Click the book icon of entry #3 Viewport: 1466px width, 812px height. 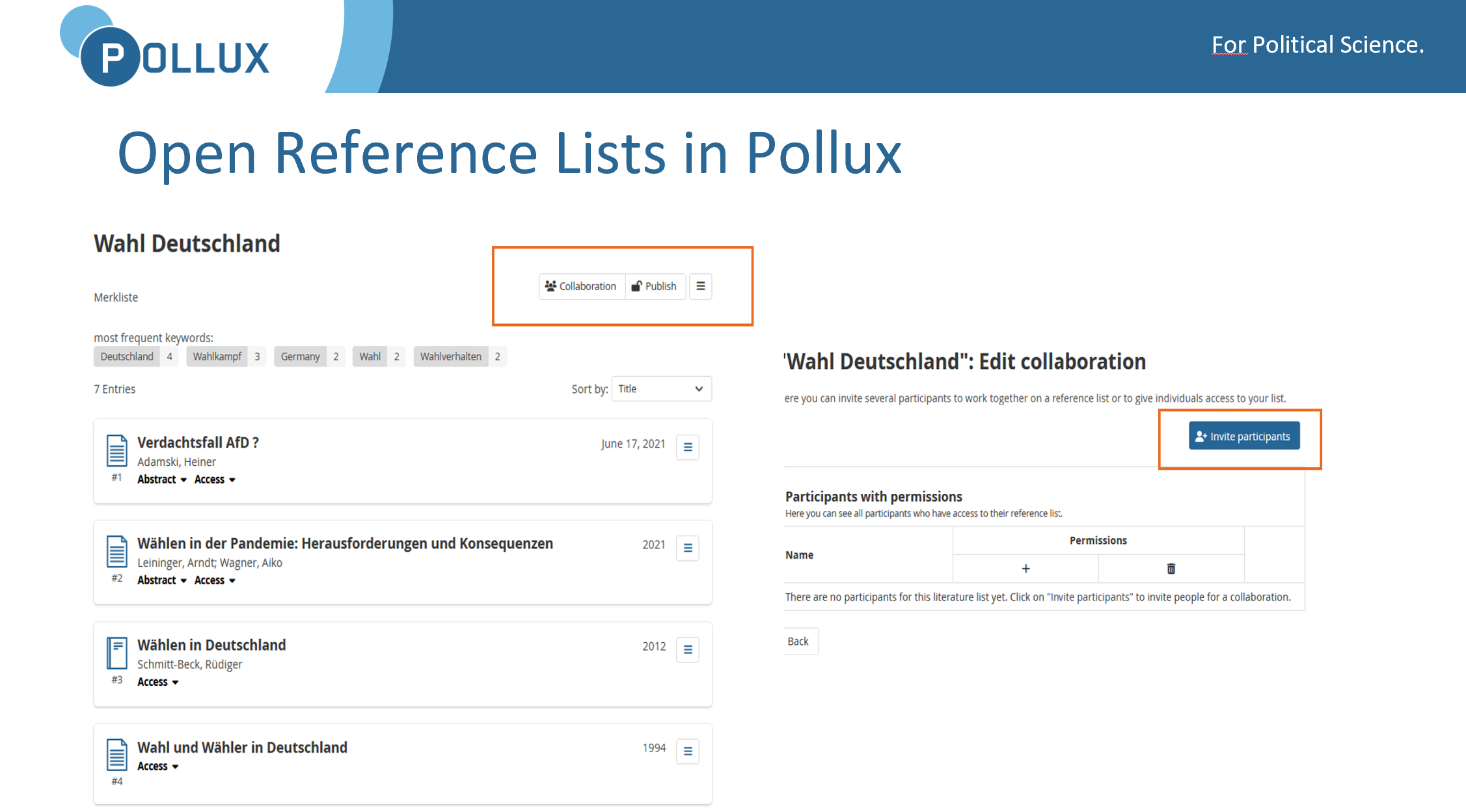[x=117, y=653]
